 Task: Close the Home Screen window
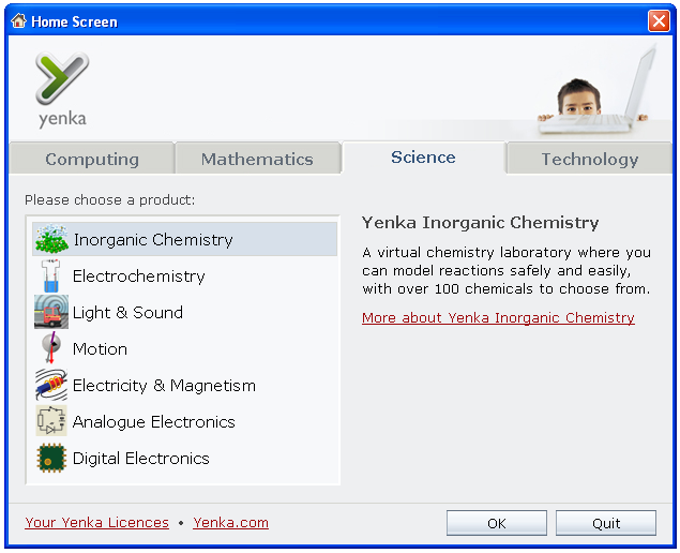tap(659, 21)
